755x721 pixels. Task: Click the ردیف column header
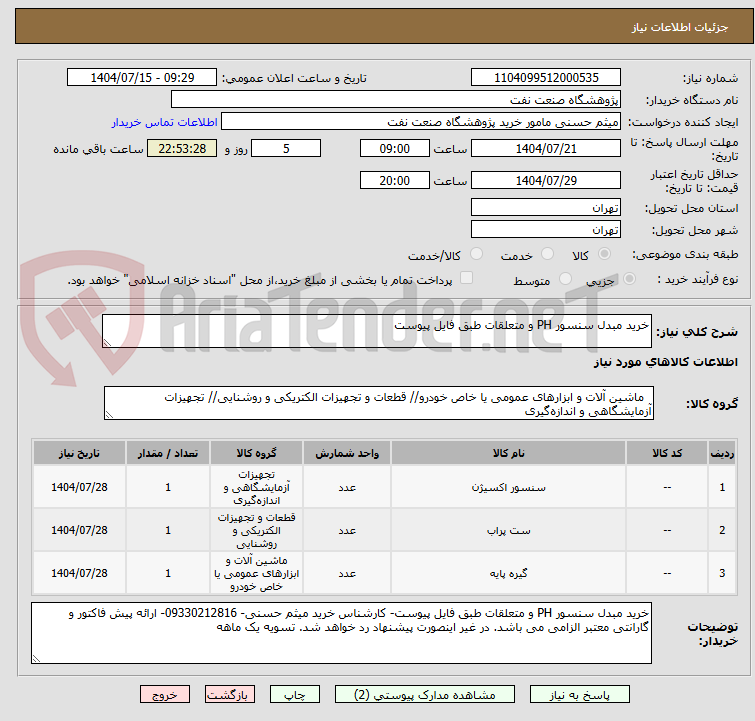pos(722,453)
